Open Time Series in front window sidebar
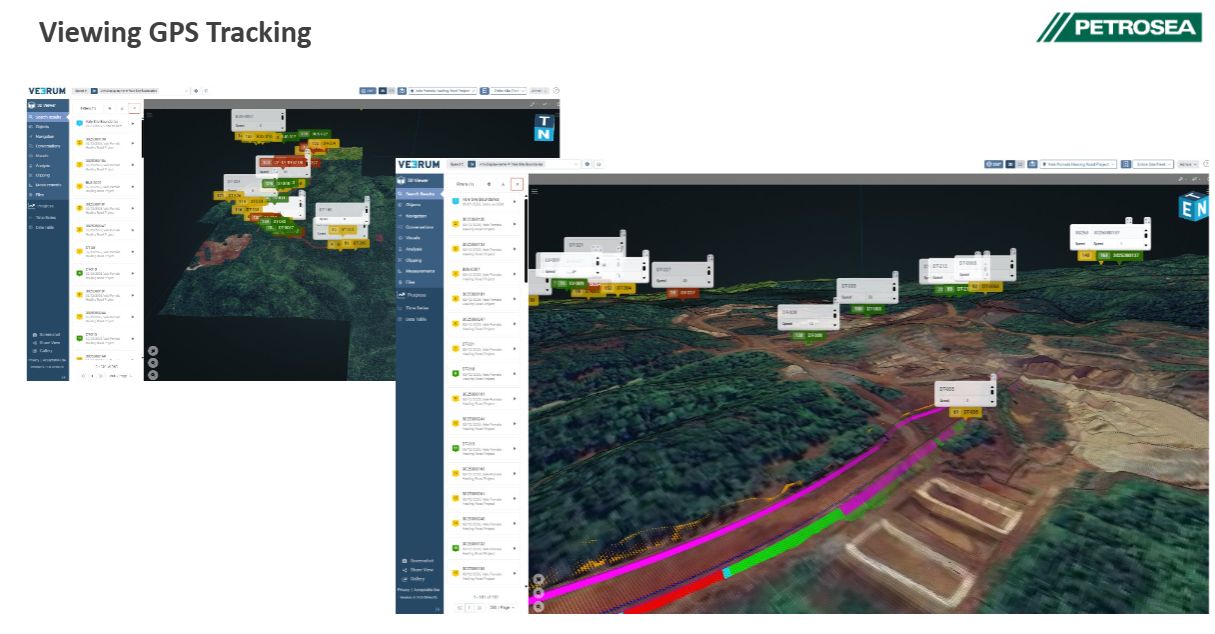 coord(418,308)
